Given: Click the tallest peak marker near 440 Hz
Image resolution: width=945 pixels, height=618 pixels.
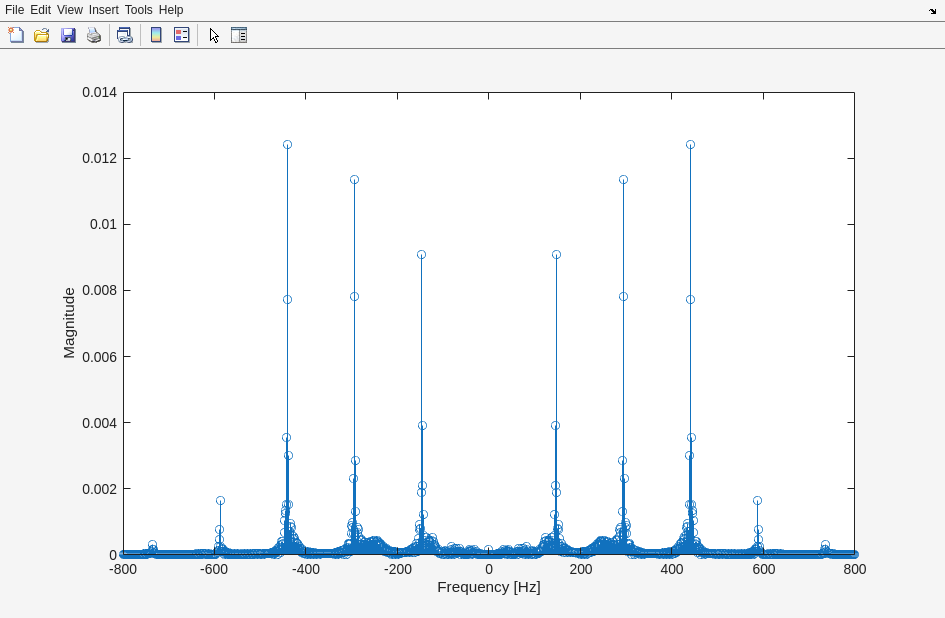Looking at the screenshot, I should (690, 145).
